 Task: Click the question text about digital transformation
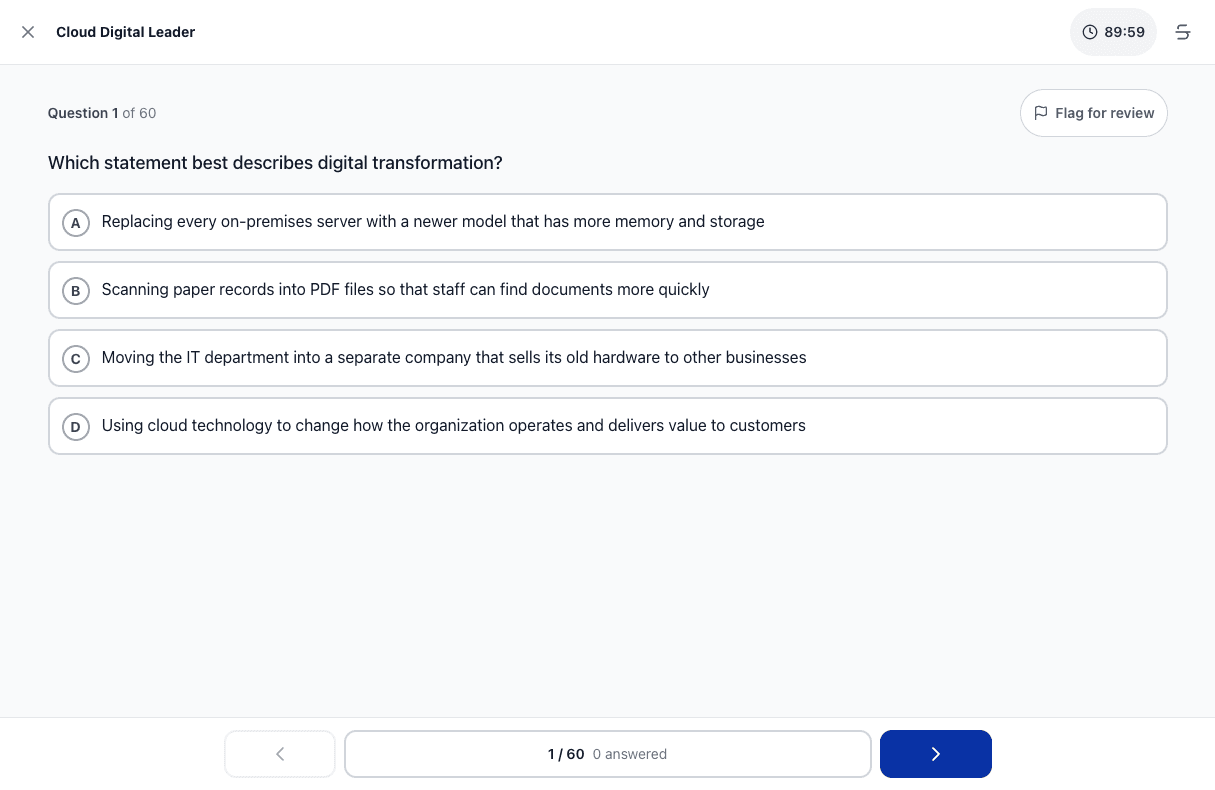click(275, 163)
